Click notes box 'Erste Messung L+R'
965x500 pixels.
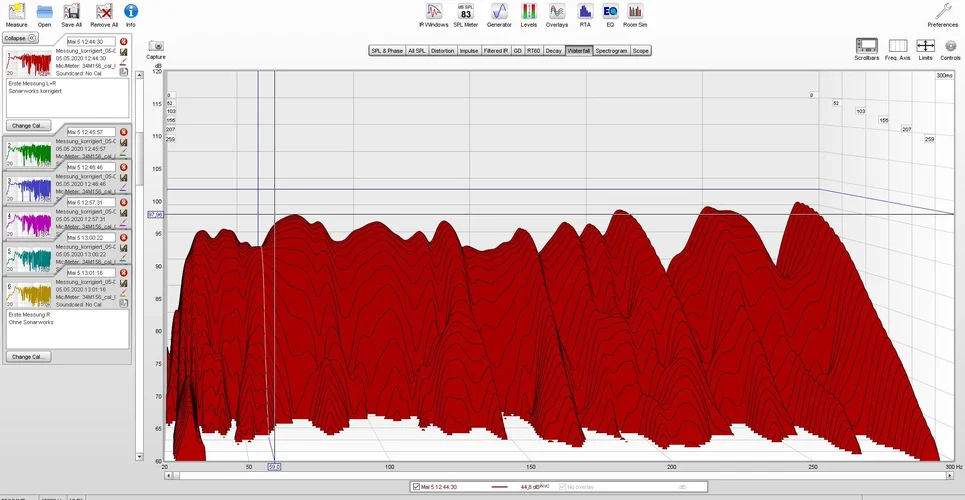tap(68, 97)
